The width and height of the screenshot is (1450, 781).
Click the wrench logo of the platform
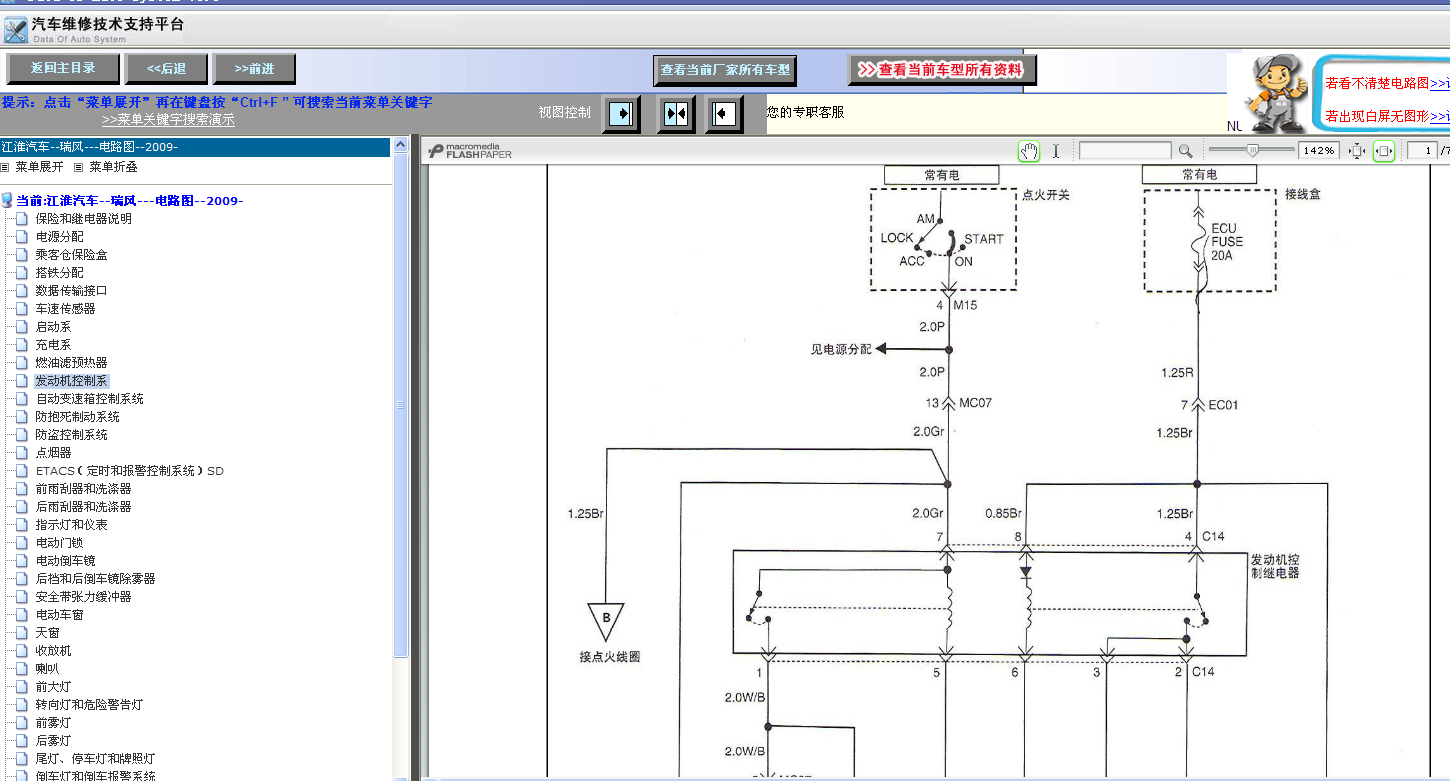(15, 29)
